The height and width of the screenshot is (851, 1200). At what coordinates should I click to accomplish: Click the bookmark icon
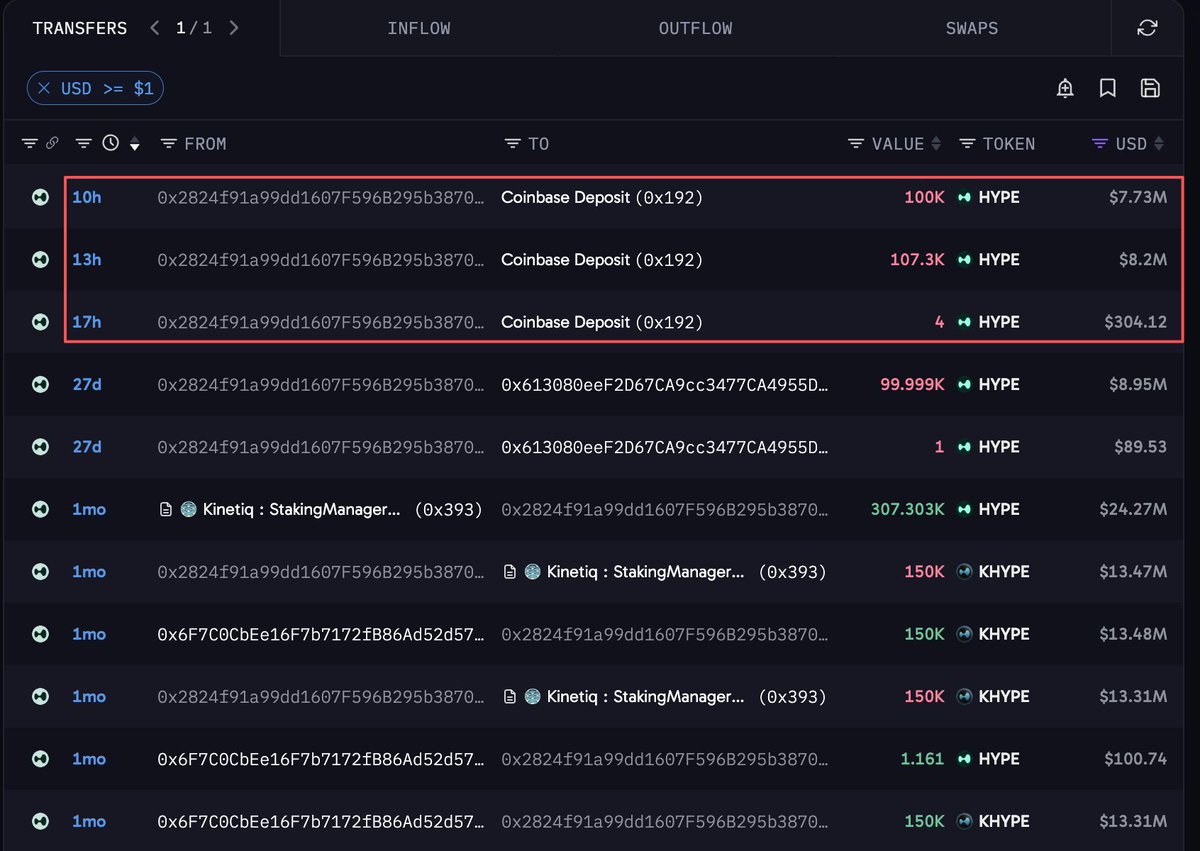click(1107, 88)
